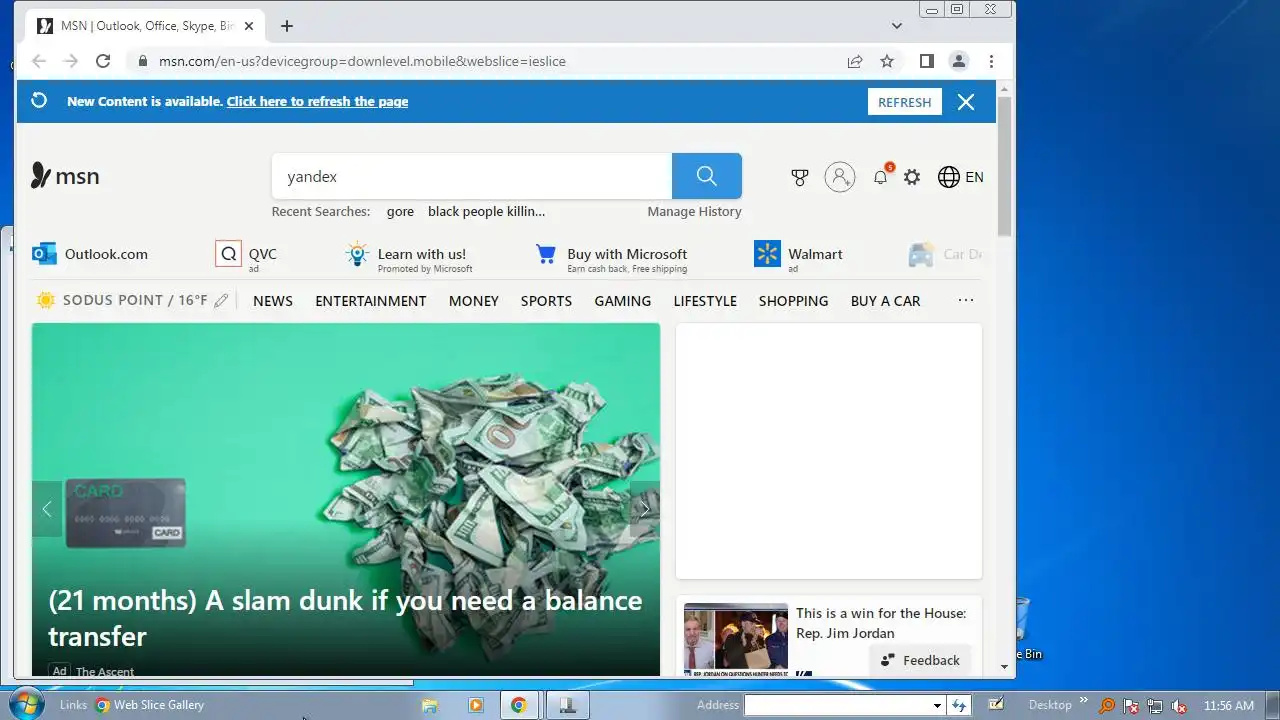Click 'Click here to refresh the page' link
The width and height of the screenshot is (1280, 720).
(x=317, y=101)
